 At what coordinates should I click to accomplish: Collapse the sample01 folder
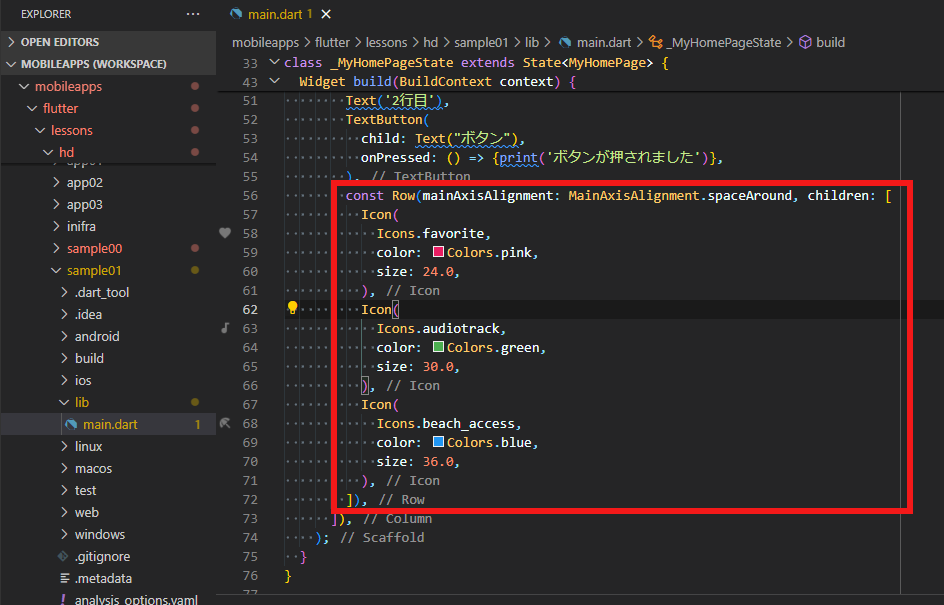(x=94, y=270)
